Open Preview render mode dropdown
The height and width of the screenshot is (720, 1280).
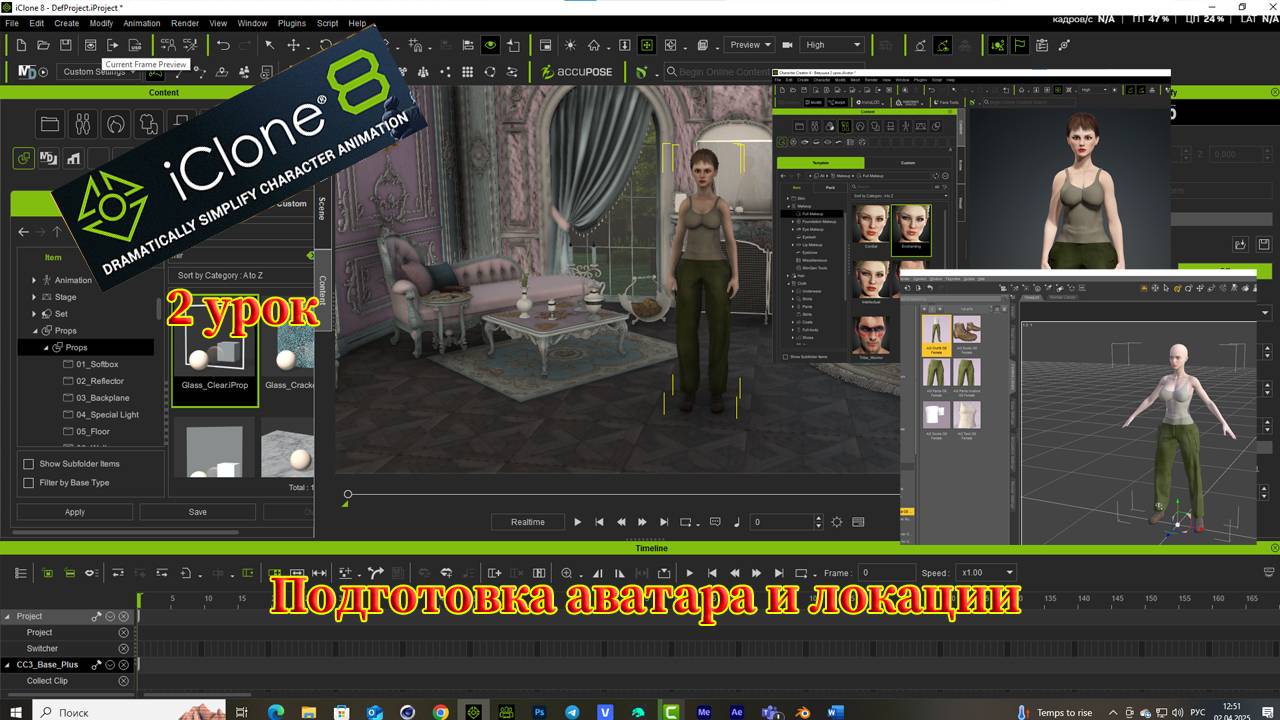point(750,45)
